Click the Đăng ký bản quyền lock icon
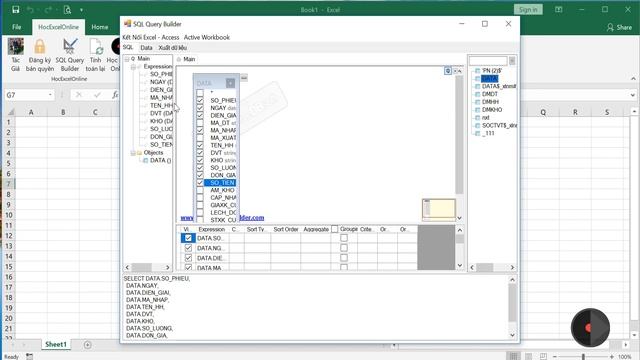This screenshot has width=640, height=360. click(40, 47)
